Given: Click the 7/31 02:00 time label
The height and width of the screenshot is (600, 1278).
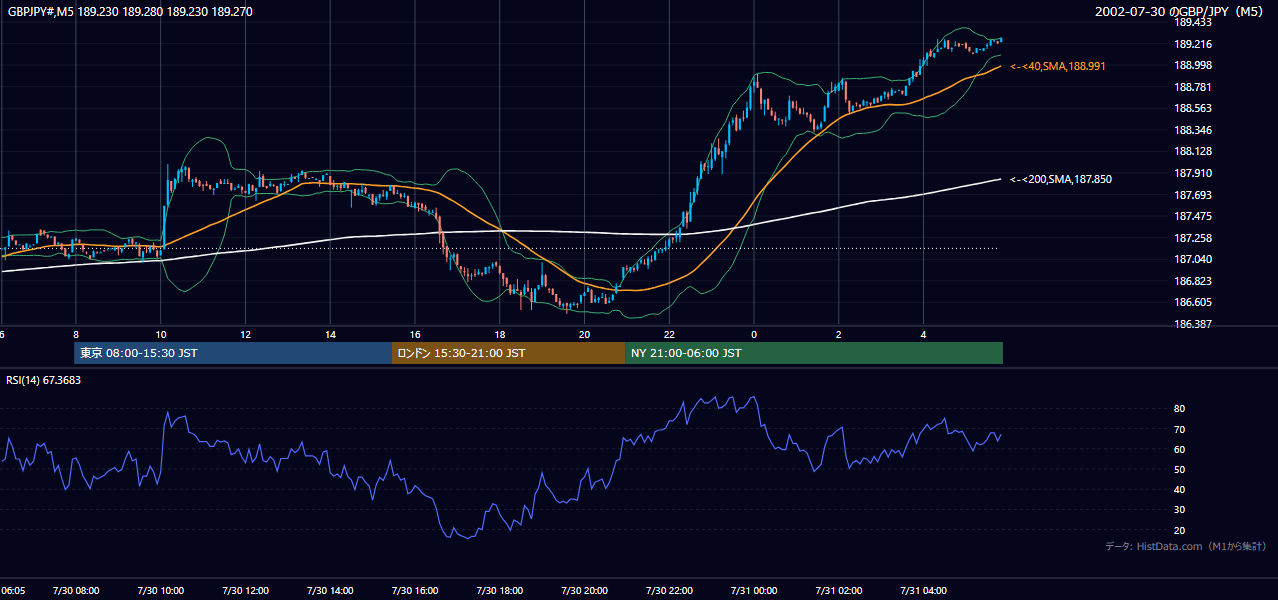Looking at the screenshot, I should 839,591.
